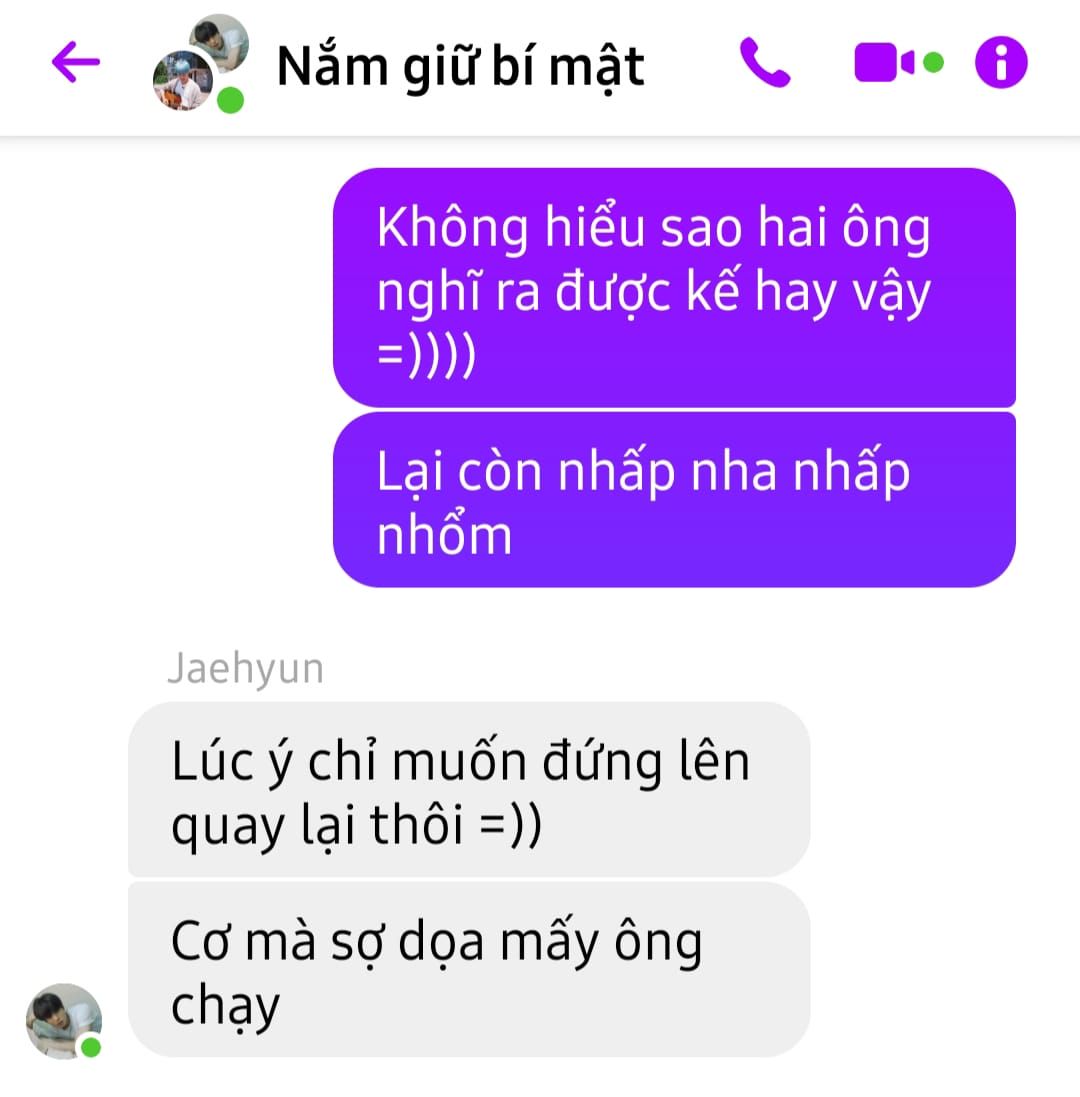Tap the chat title 'Nắm giữ bí mật'

(x=460, y=66)
